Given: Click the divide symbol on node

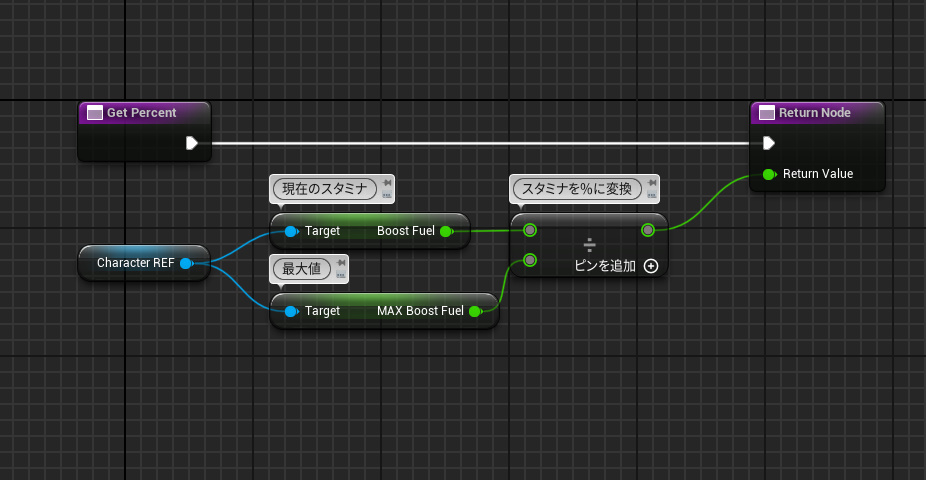Looking at the screenshot, I should [589, 244].
